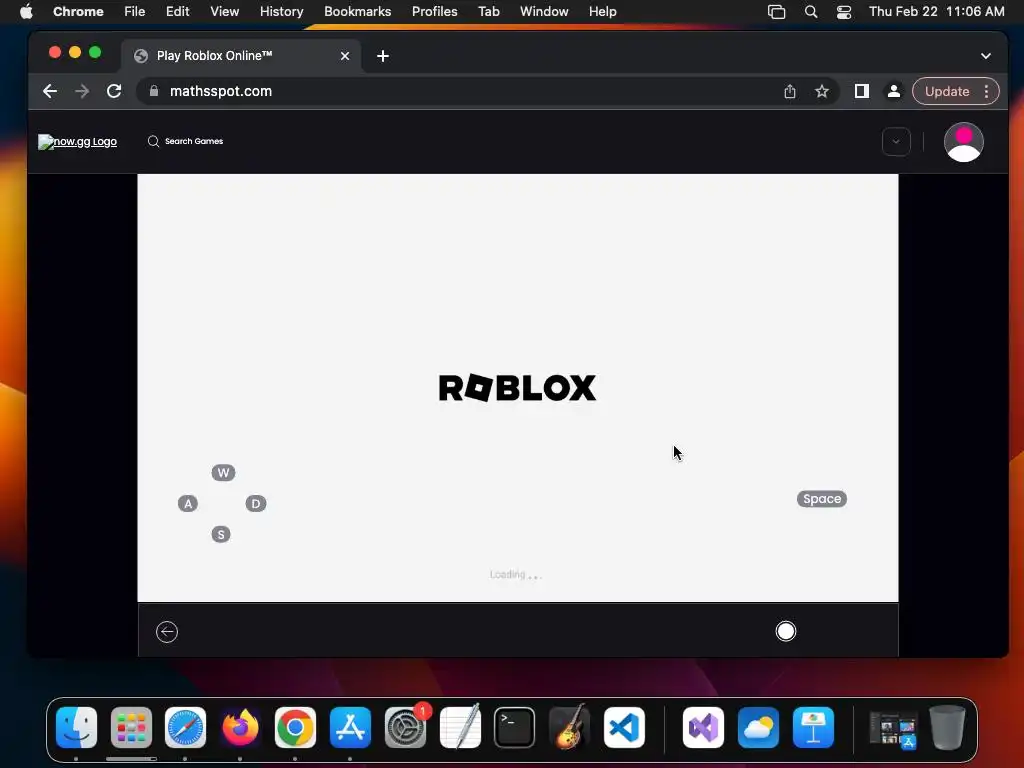Open the user avatar in header
Screen dimensions: 1024x768
[963, 142]
